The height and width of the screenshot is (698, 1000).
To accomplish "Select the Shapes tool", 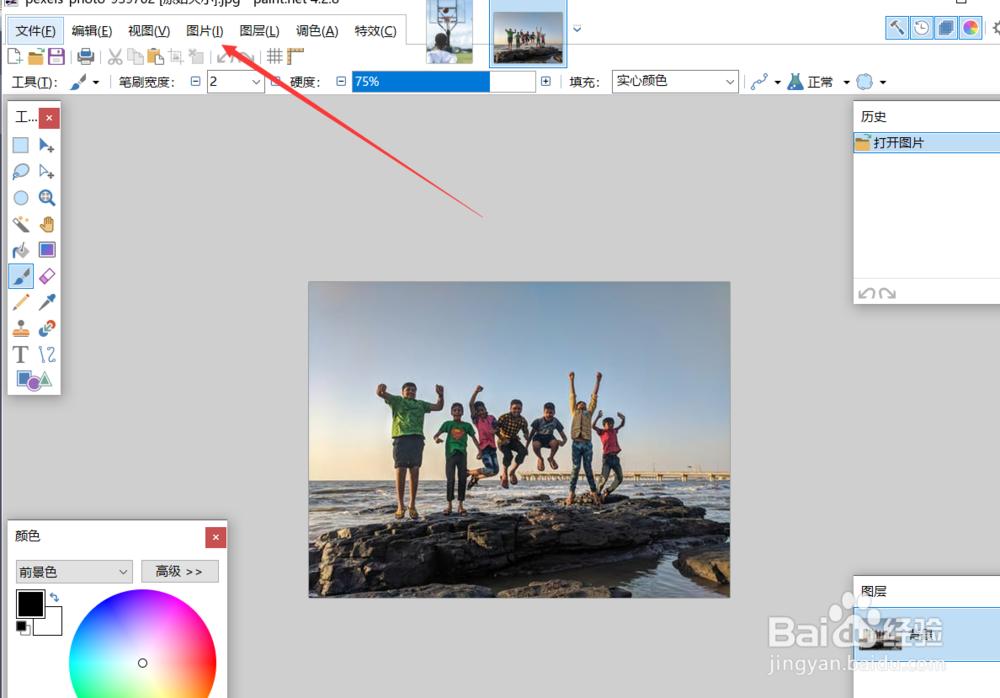I will coord(33,381).
